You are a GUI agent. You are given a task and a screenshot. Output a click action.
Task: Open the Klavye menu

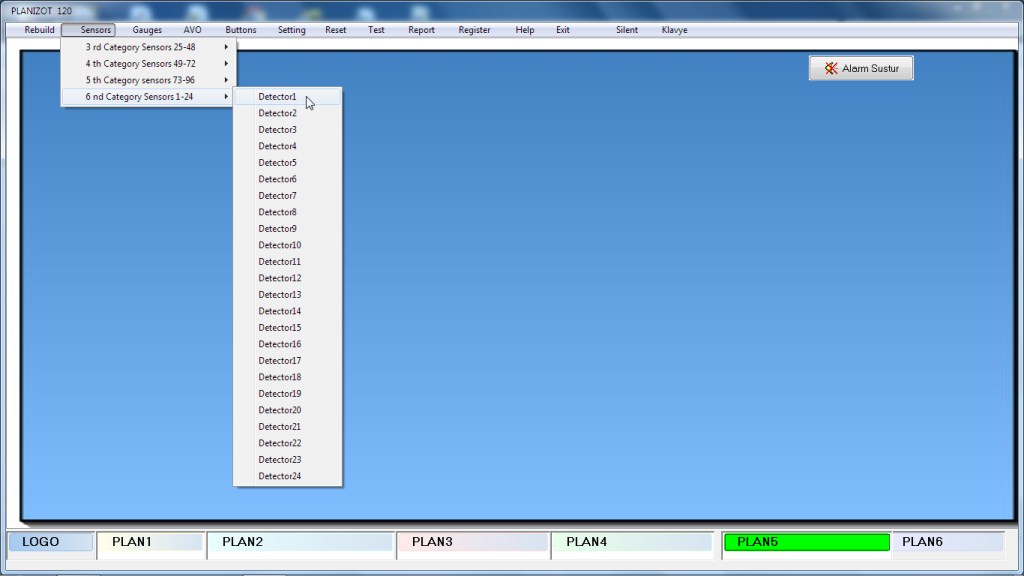[x=674, y=30]
